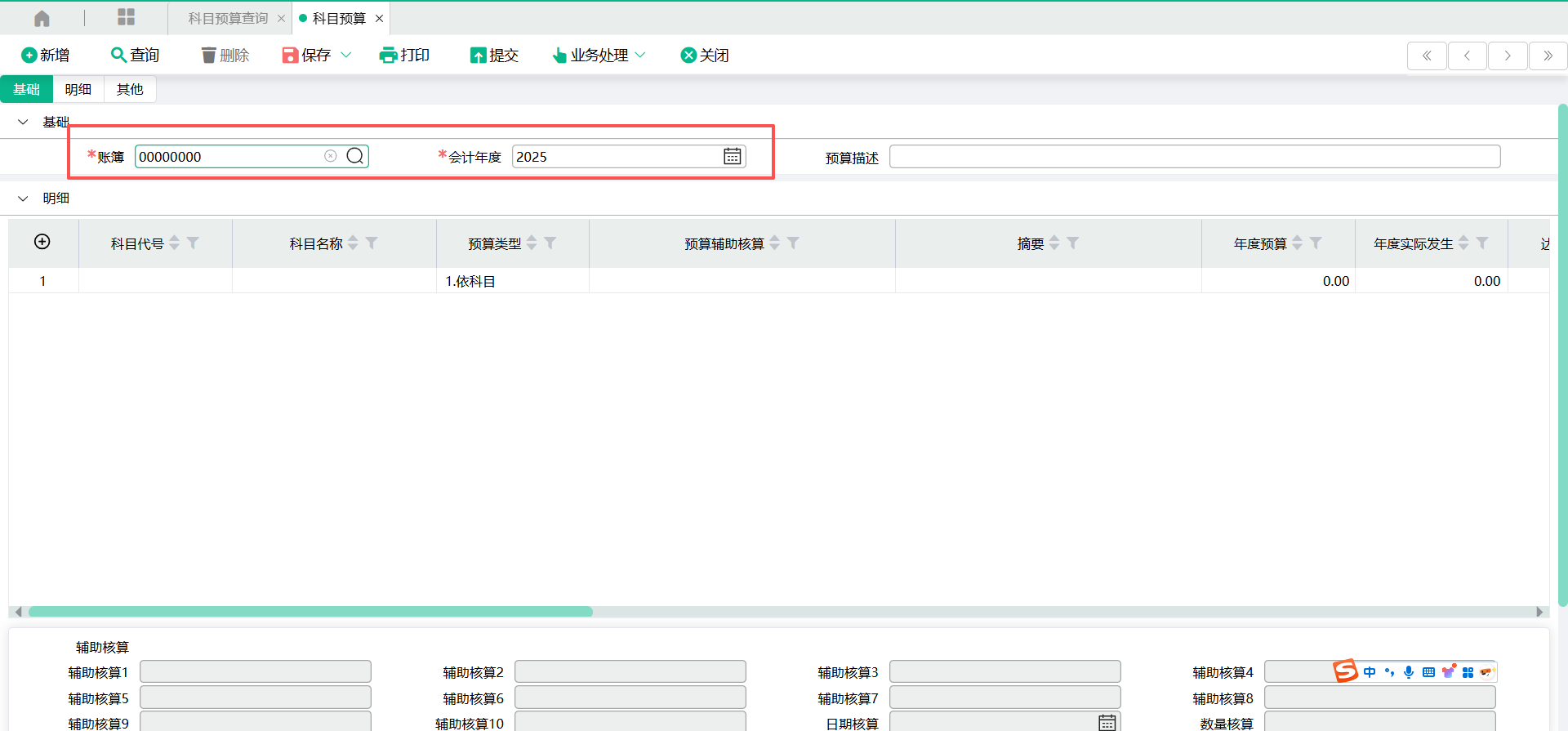Clear the 账簿 field with x icon
Viewport: 1568px width, 731px height.
click(330, 156)
